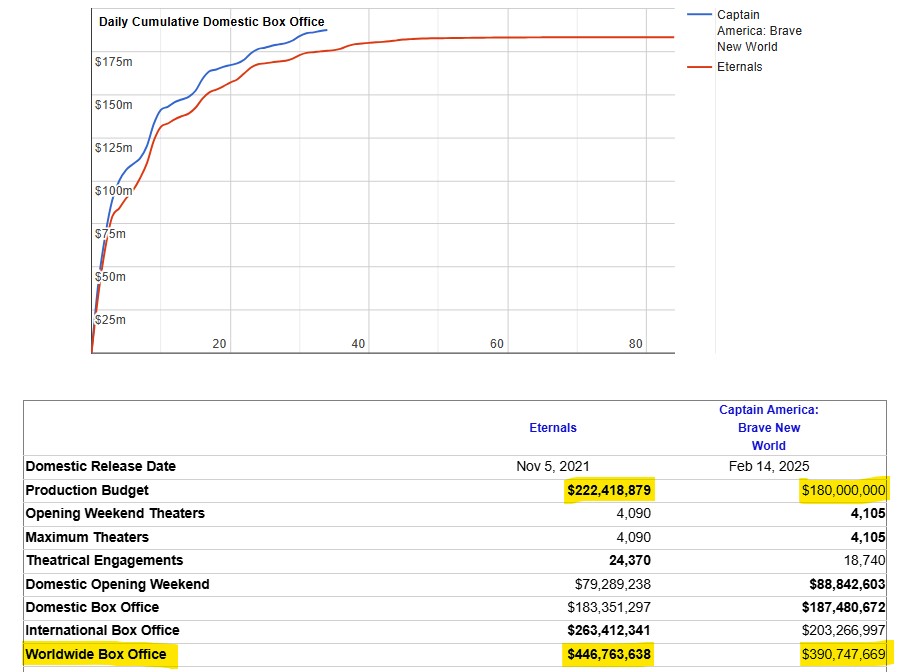Click Captain America budget value $180,000,000
This screenshot has width=907, height=672.
tap(843, 491)
